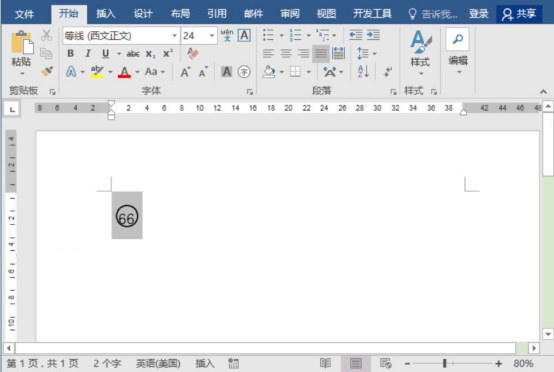Apply Text Effects outlined A
This screenshot has width=554, height=372.
pyautogui.click(x=71, y=72)
